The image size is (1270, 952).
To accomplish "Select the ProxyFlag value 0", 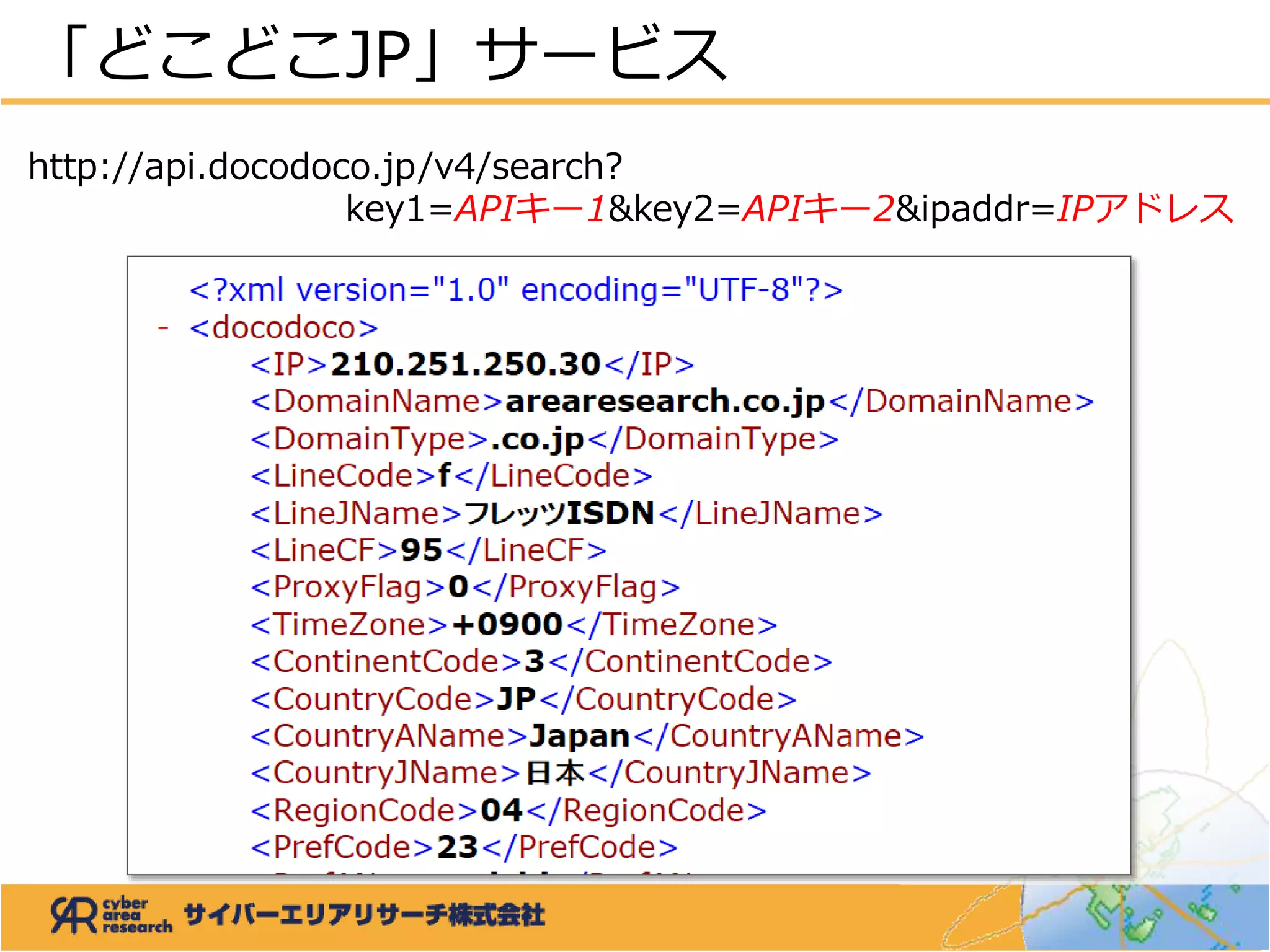I will click(458, 587).
